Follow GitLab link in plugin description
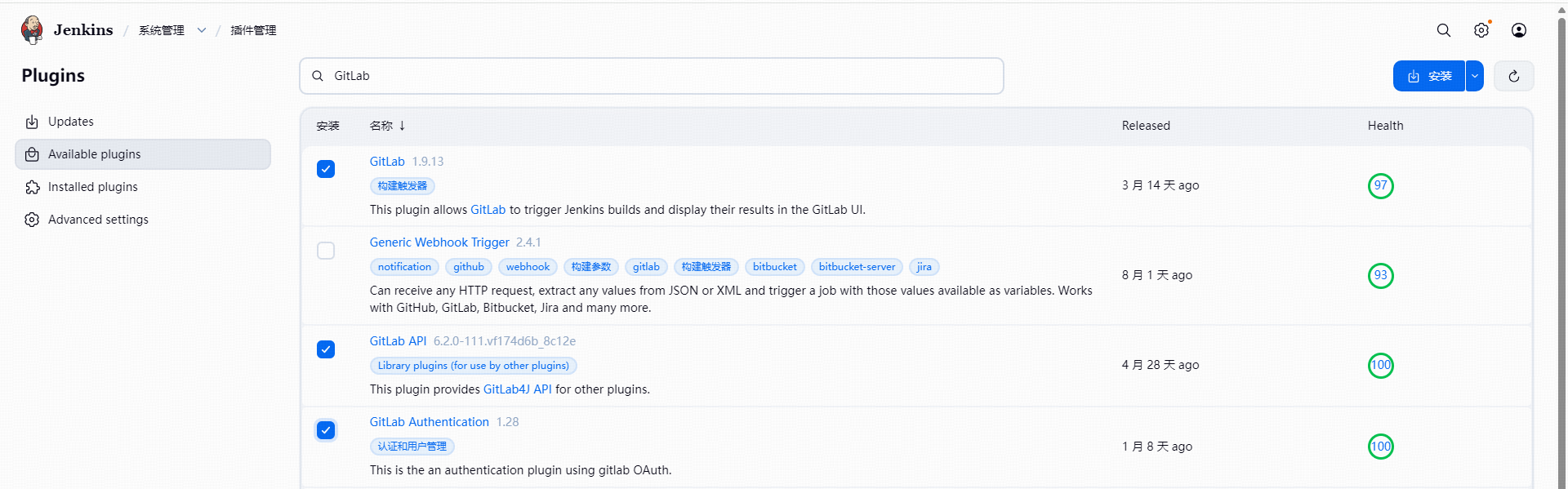 (x=488, y=210)
